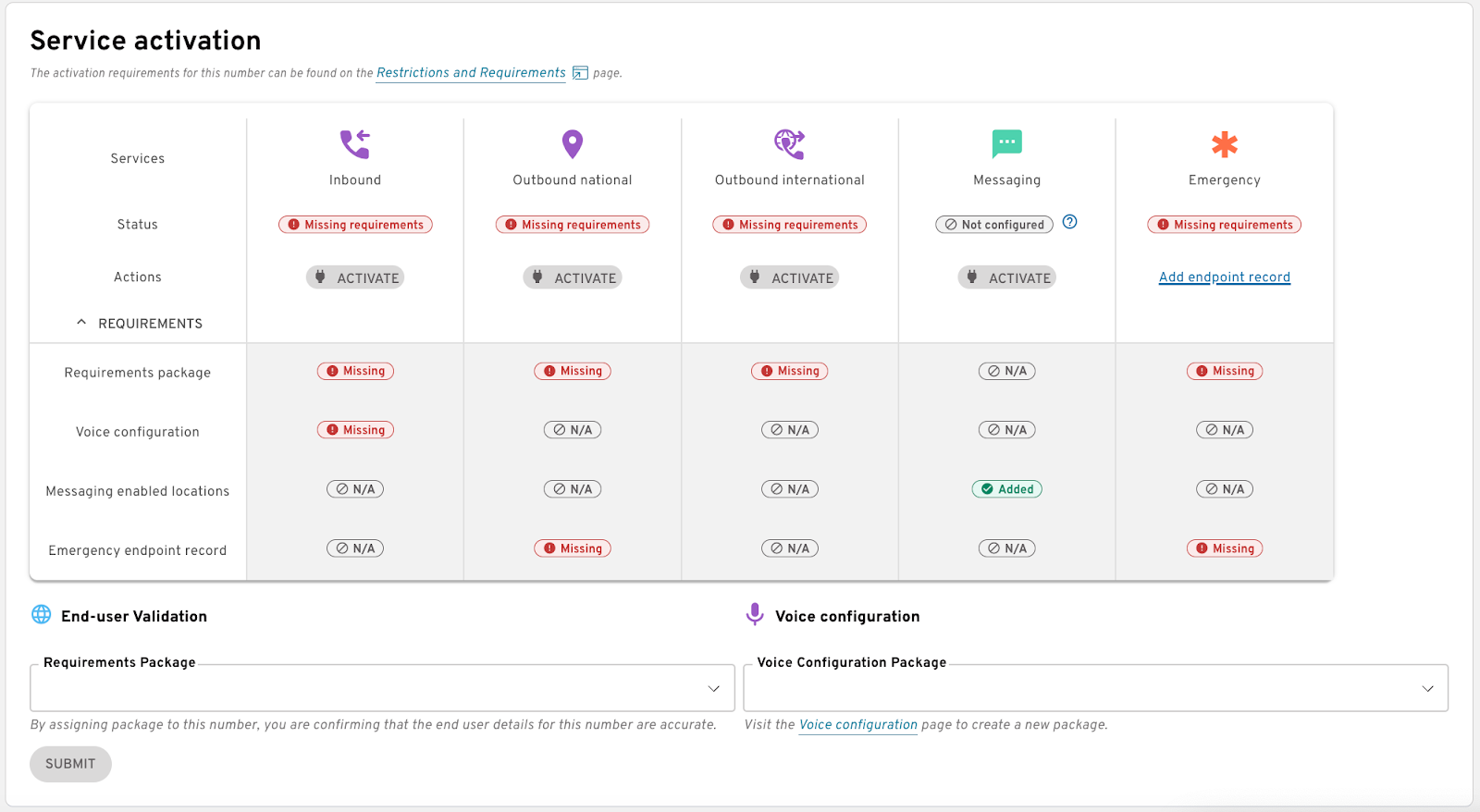This screenshot has height=812, width=1480.
Task: Activate the Outbound international service
Action: click(x=790, y=277)
